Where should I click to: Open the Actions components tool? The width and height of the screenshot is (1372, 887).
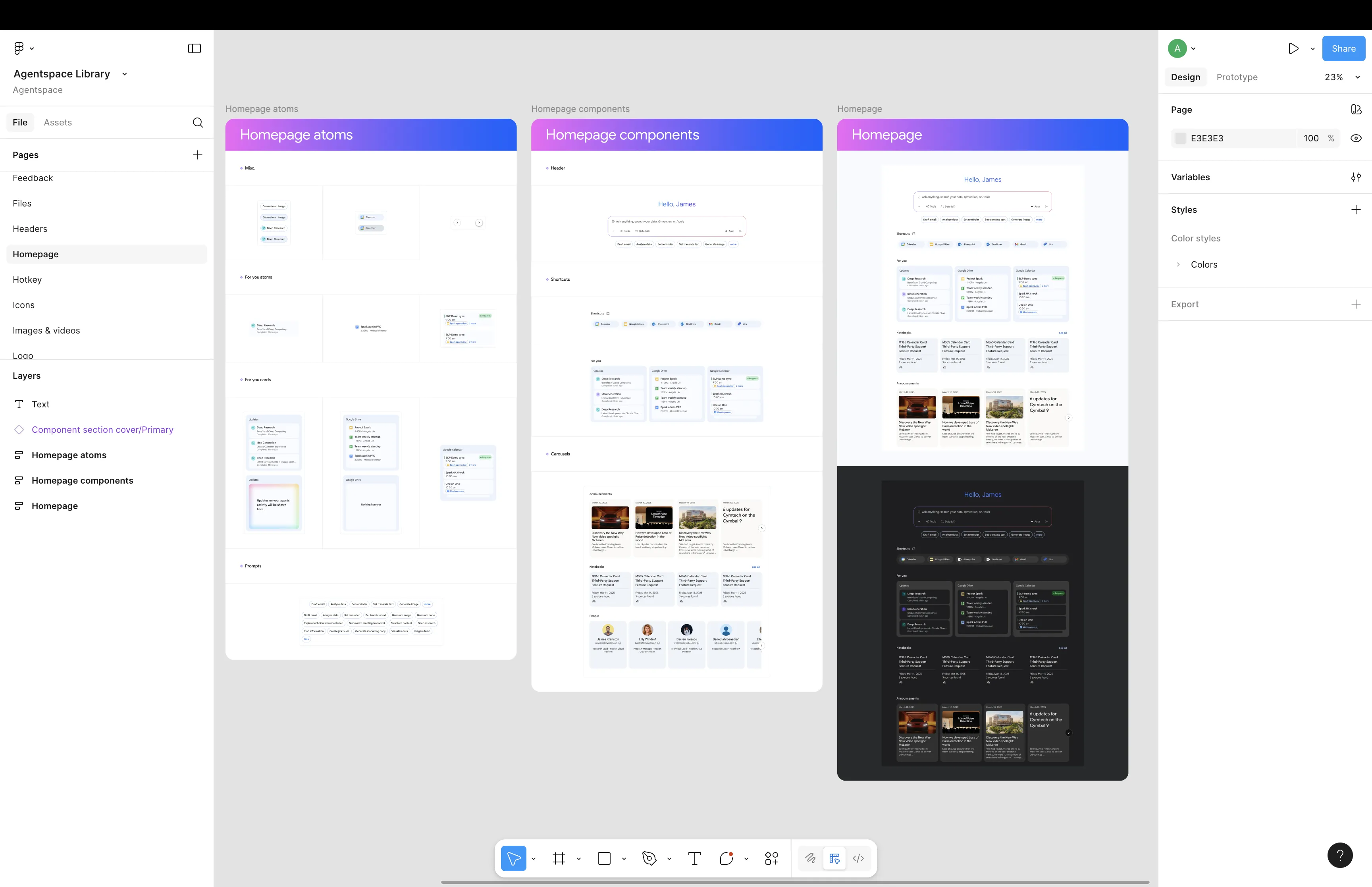pos(771,858)
